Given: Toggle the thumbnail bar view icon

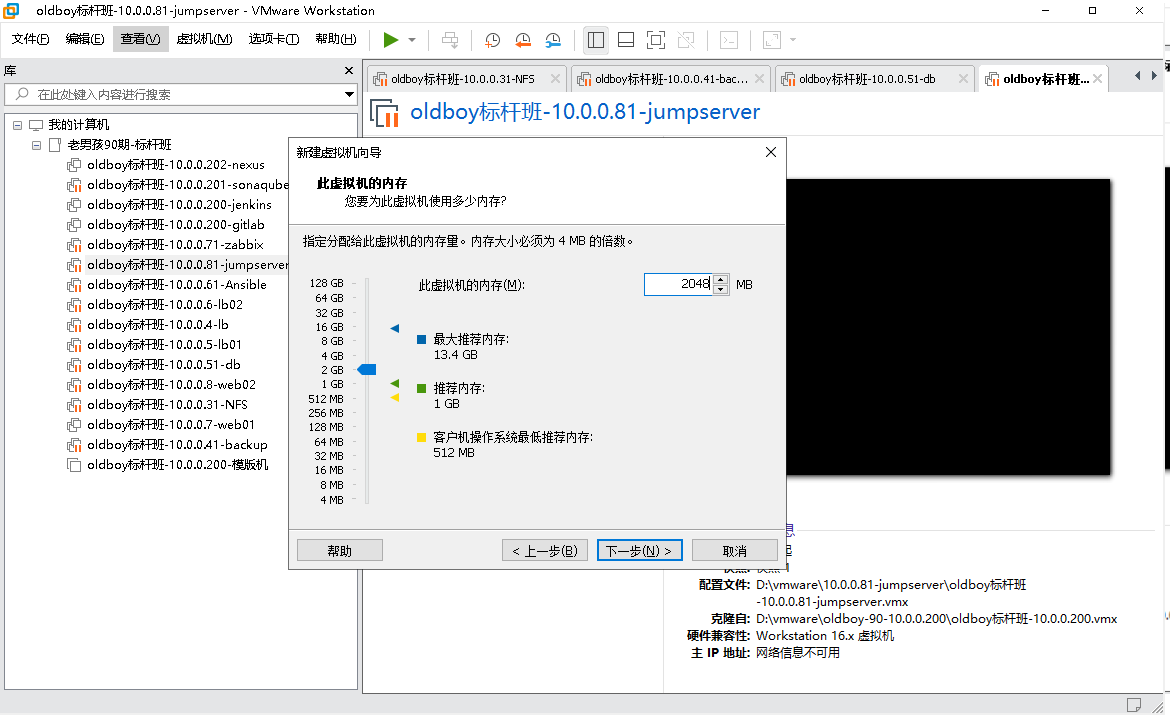Looking at the screenshot, I should tap(626, 40).
